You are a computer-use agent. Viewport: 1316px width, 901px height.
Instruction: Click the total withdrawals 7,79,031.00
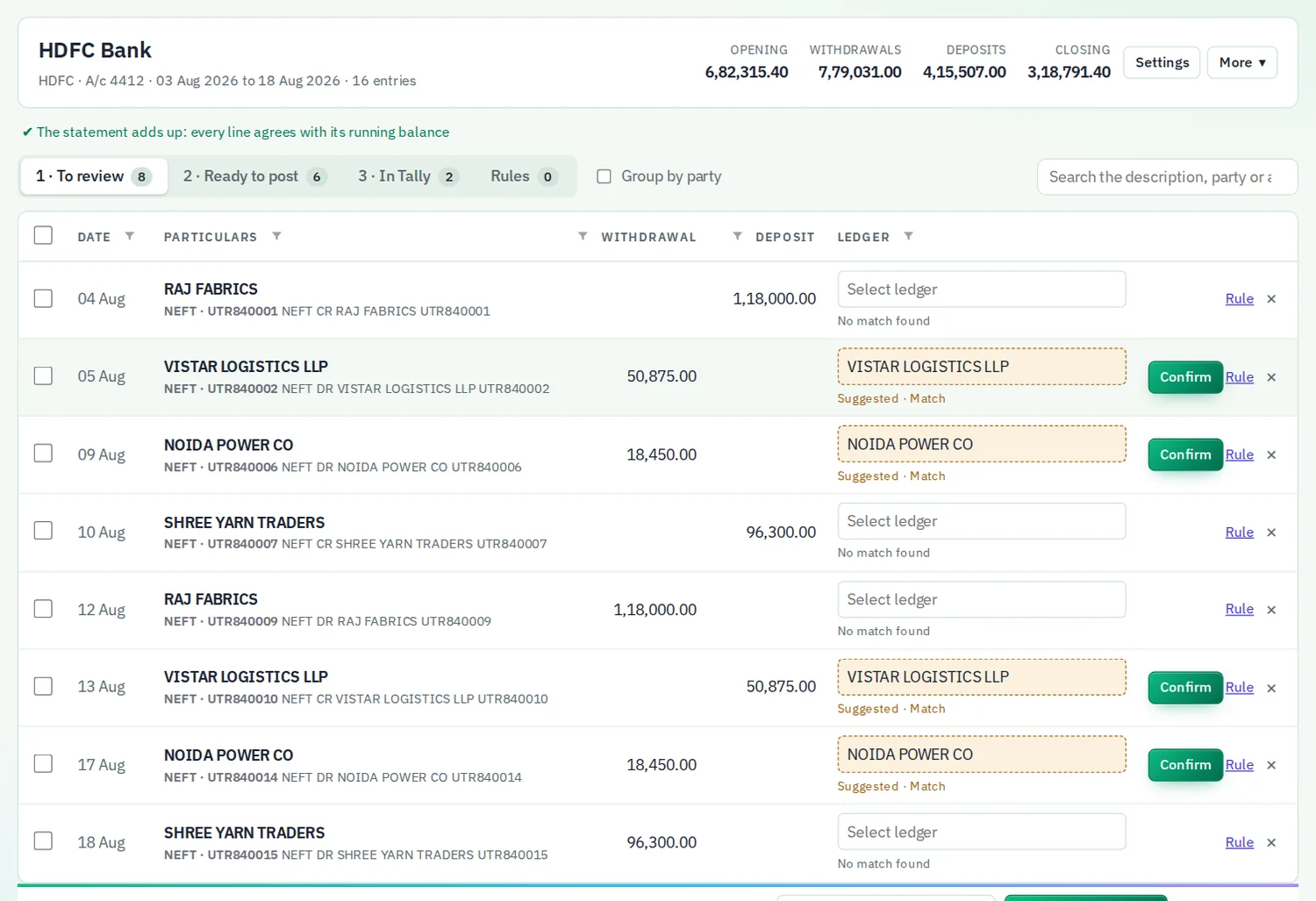tap(860, 72)
